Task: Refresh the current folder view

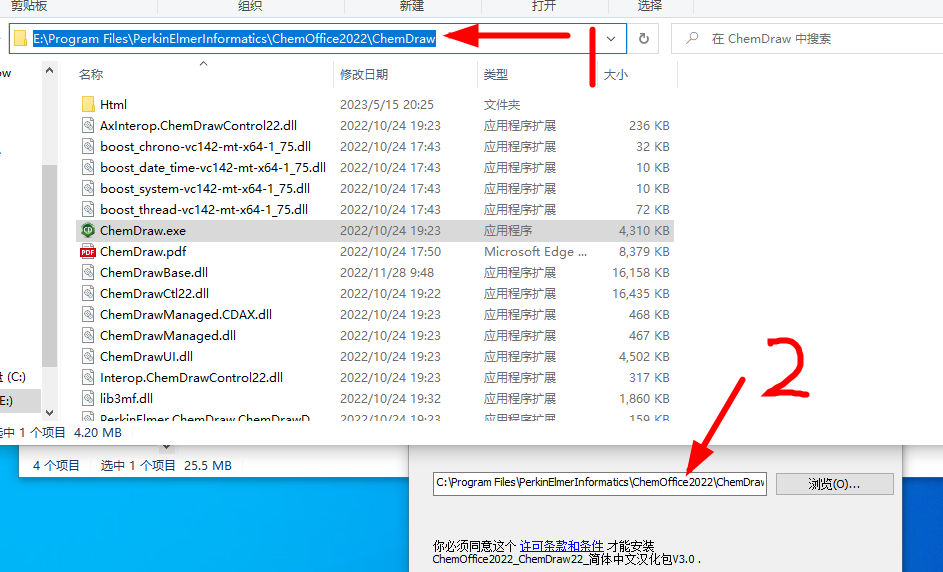Action: click(x=644, y=38)
